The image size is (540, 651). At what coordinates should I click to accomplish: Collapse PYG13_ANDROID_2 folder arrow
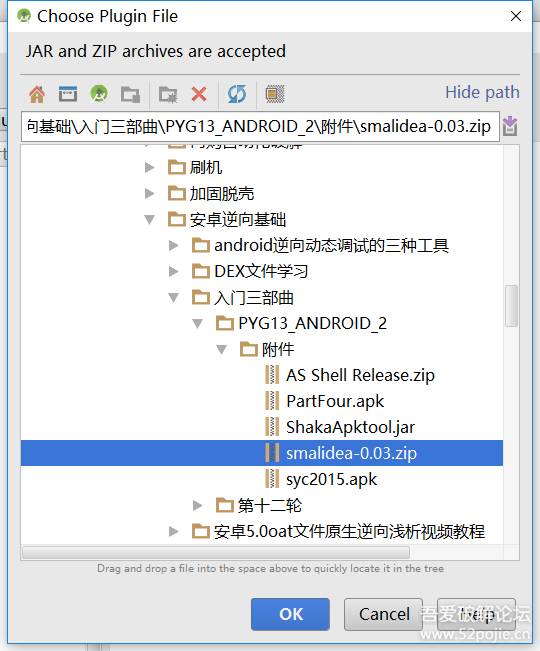[x=198, y=323]
